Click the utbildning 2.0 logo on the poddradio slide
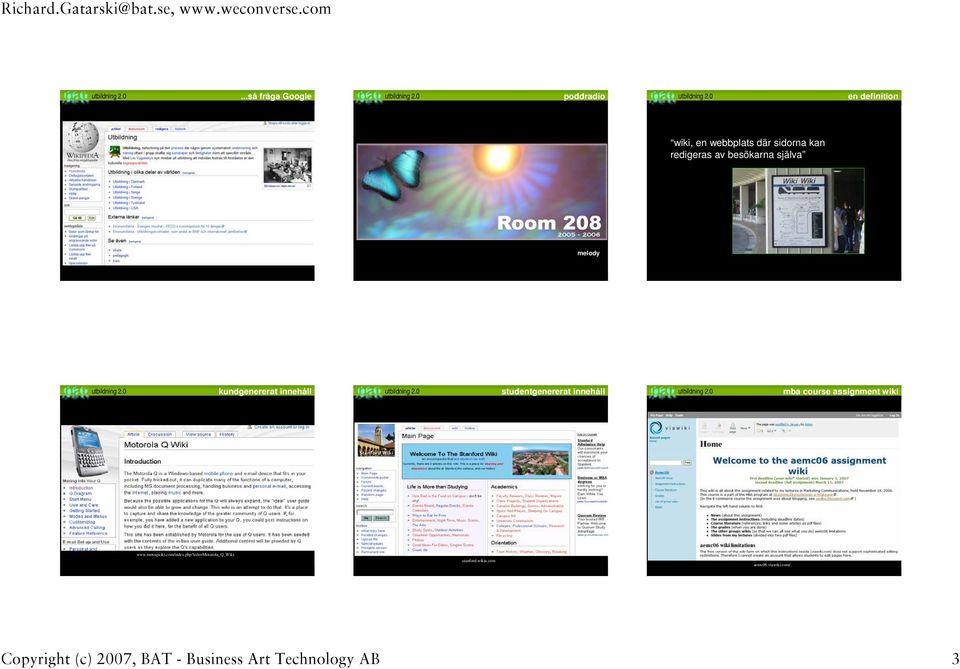Viewport: 960px width, 669px height. 388,96
